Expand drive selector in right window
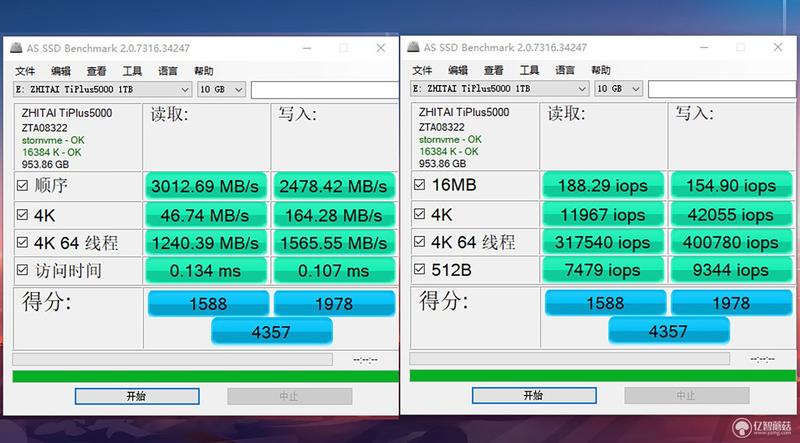This screenshot has height=443, width=800. 499,88
